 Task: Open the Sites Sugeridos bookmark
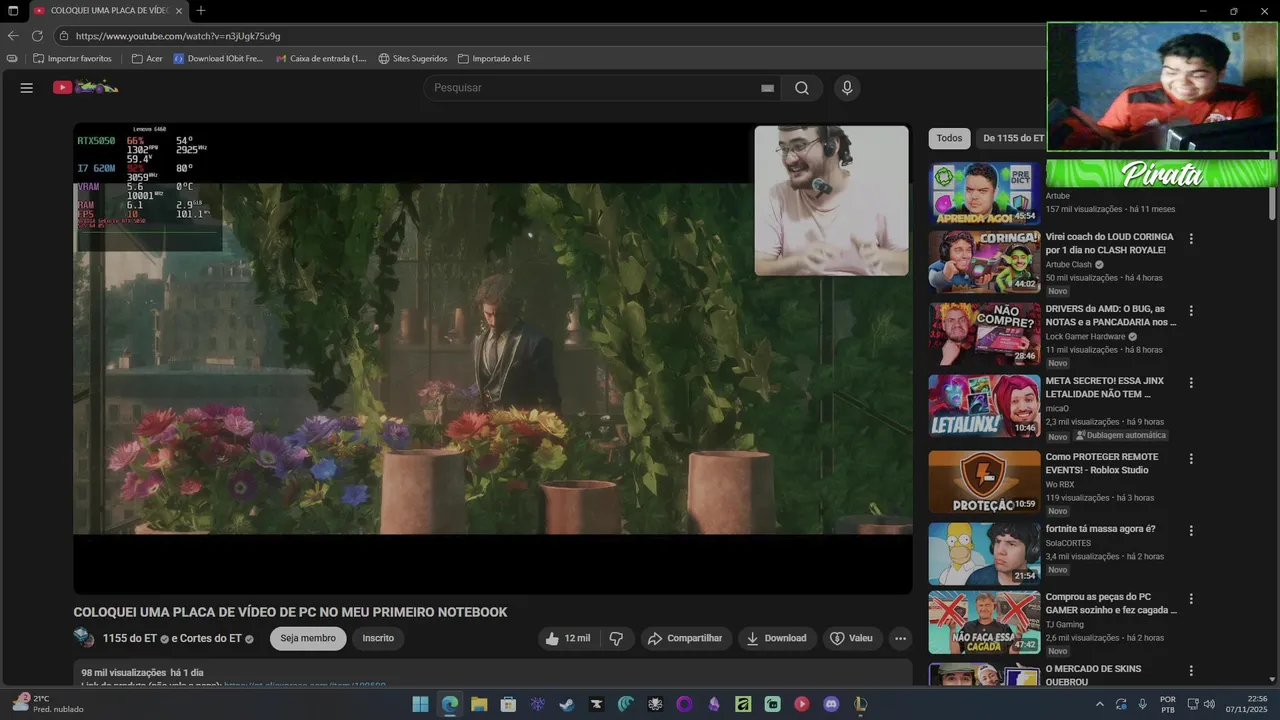(412, 59)
